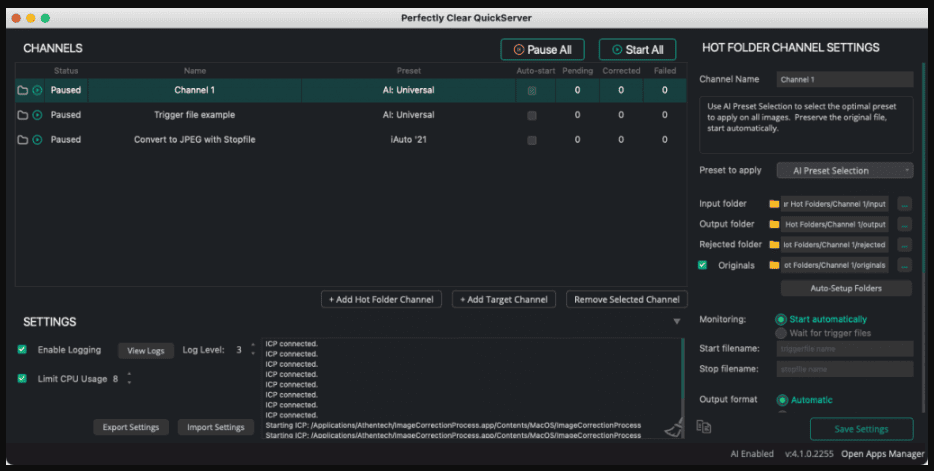This screenshot has width=934, height=471.
Task: Click the Rejected folder path field
Action: (835, 245)
